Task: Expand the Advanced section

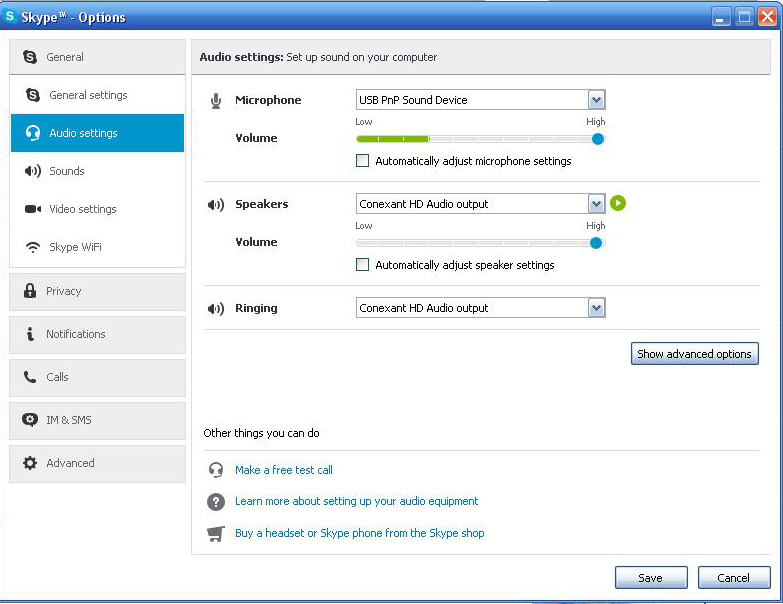Action: coord(97,463)
